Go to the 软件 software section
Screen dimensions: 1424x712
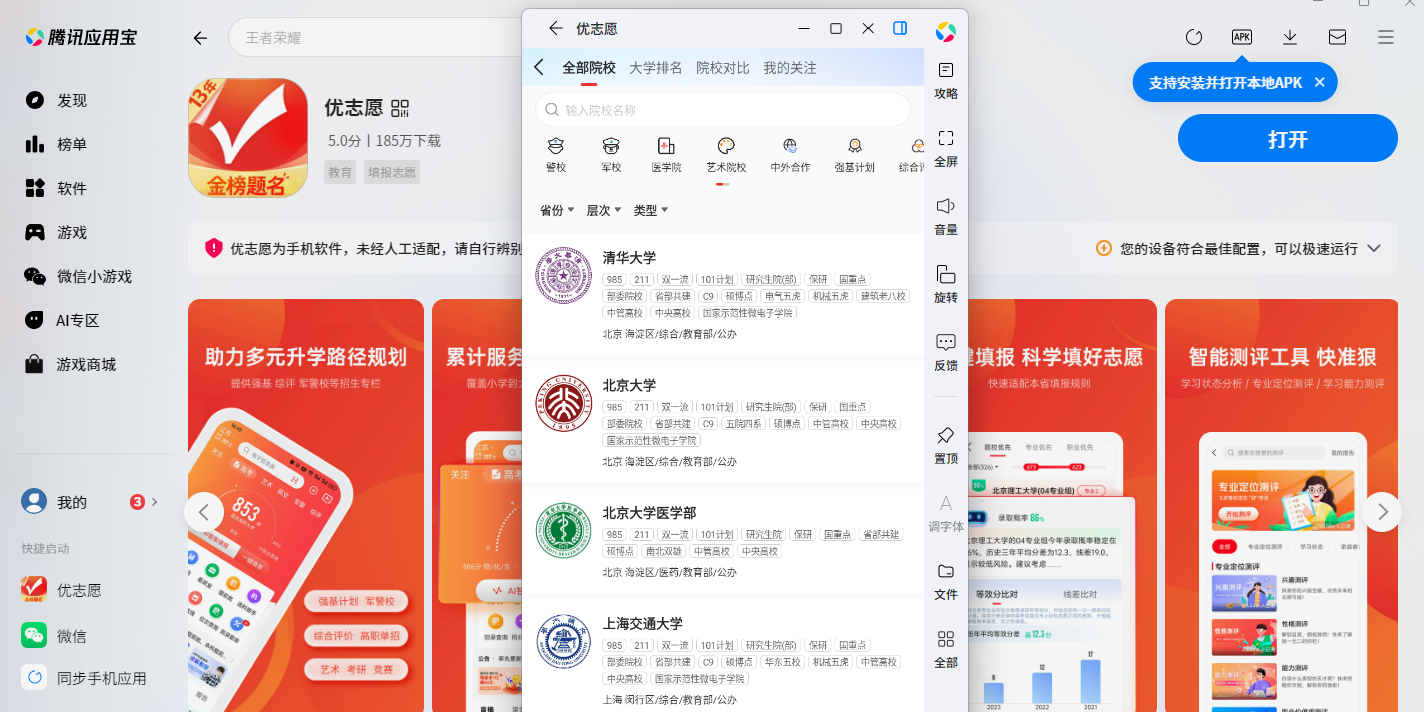(x=72, y=188)
